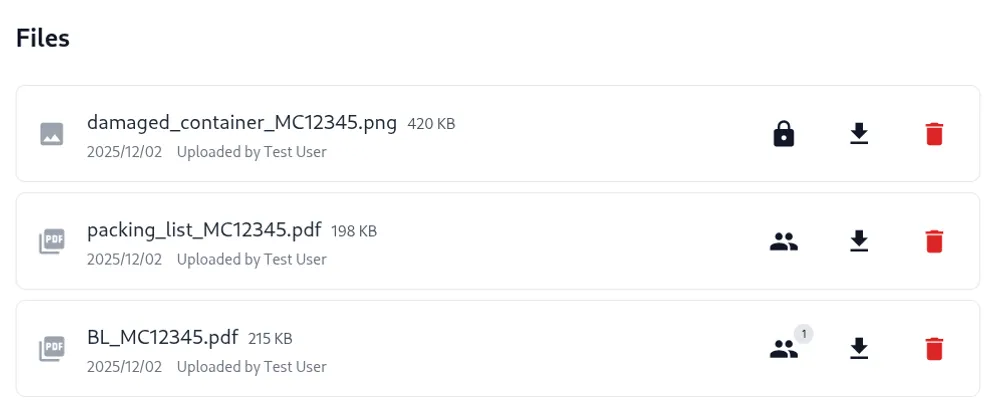Click the PDF icon beside BL_MC12345.pdf
Screen dimensions: 1000x414
click(52, 349)
